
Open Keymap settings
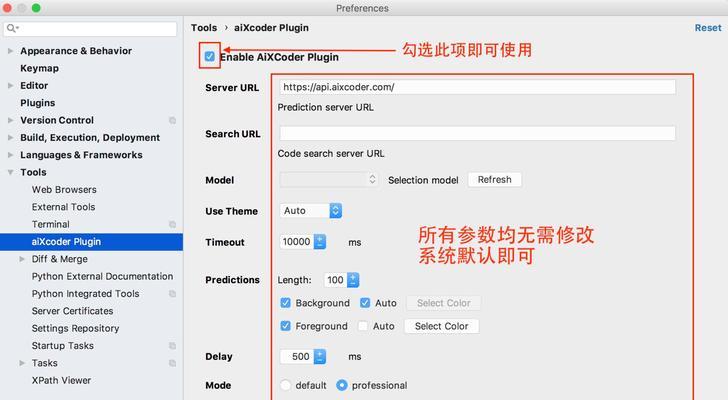point(39,68)
